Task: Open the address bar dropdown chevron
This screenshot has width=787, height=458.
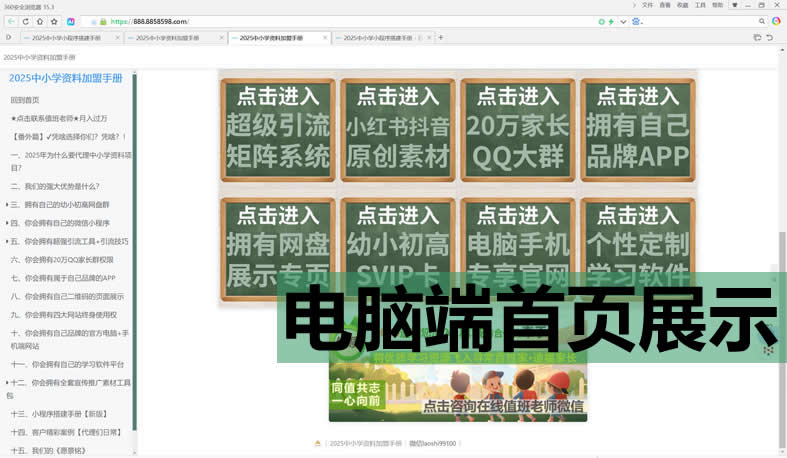Action: point(623,22)
